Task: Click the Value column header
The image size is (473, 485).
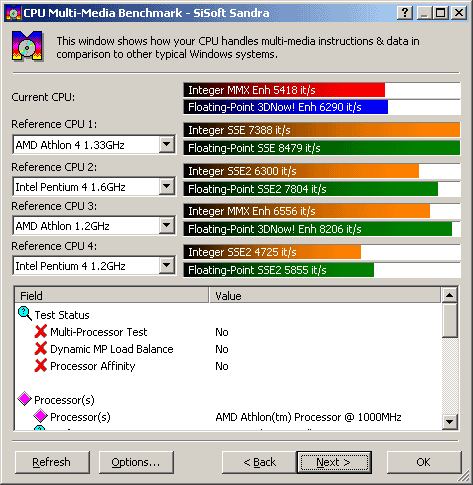Action: (325, 295)
